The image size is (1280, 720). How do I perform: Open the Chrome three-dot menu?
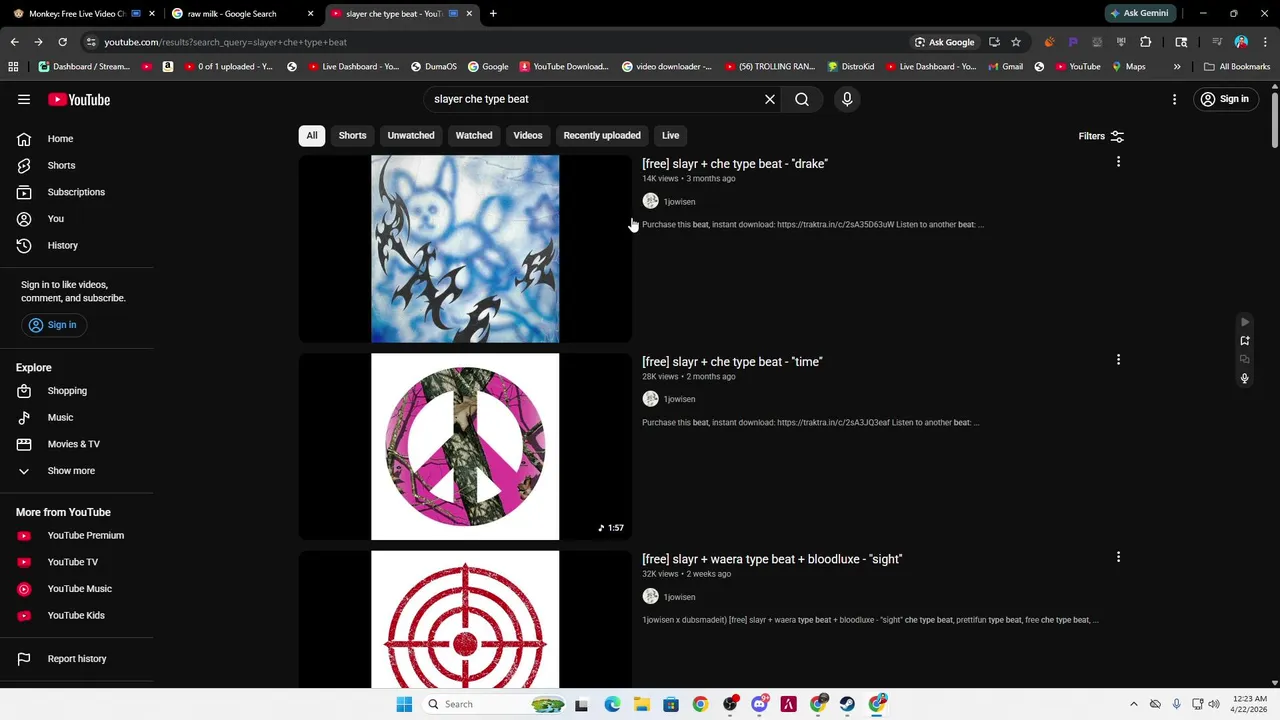(x=1263, y=42)
